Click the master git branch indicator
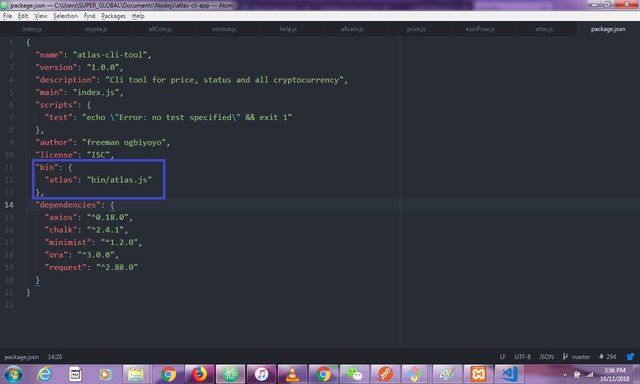Image resolution: width=640 pixels, height=384 pixels. (576, 357)
